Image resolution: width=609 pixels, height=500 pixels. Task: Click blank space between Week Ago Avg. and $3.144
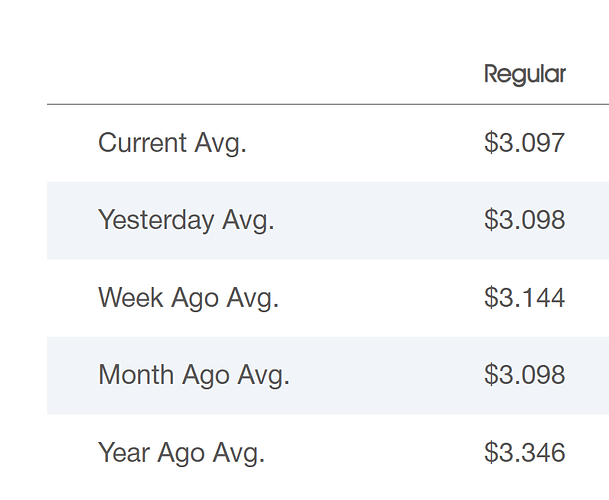pos(381,298)
